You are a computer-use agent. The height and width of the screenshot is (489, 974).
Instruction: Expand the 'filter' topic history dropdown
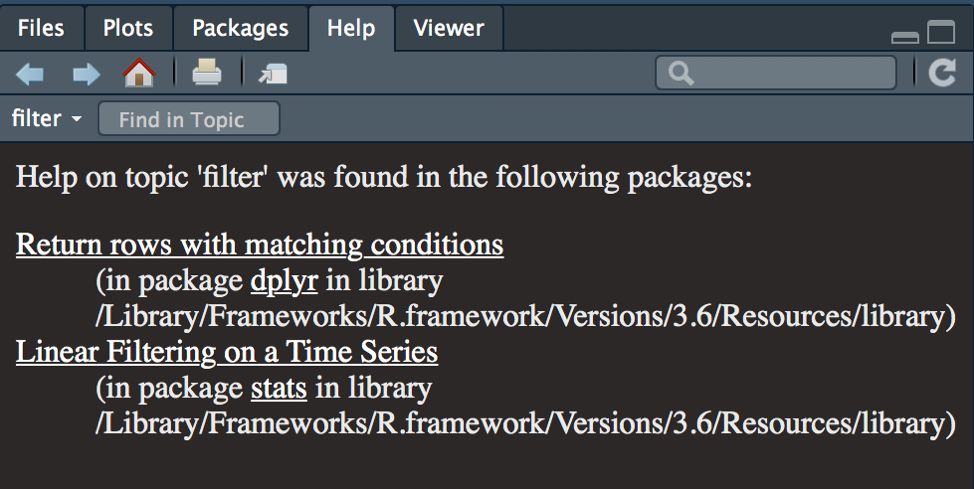pos(76,120)
